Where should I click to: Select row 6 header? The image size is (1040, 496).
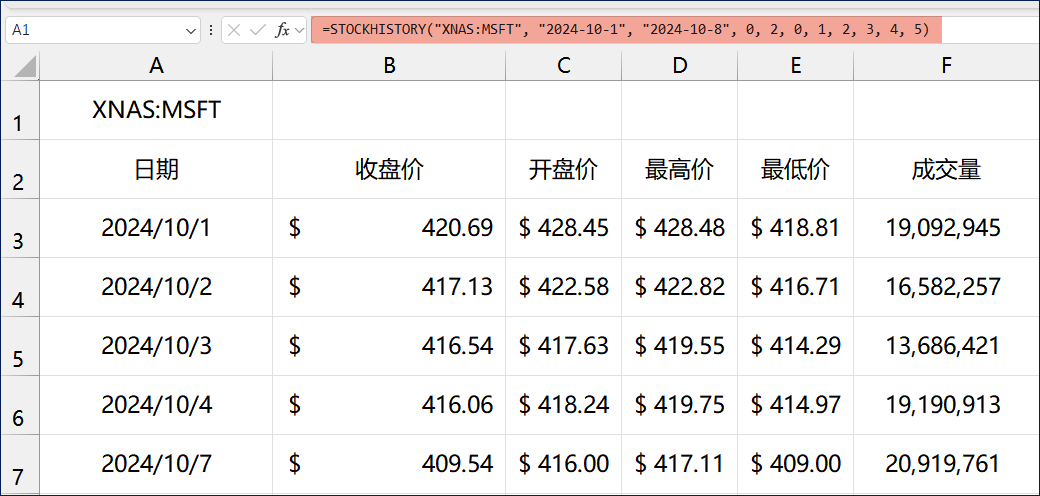click(20, 406)
